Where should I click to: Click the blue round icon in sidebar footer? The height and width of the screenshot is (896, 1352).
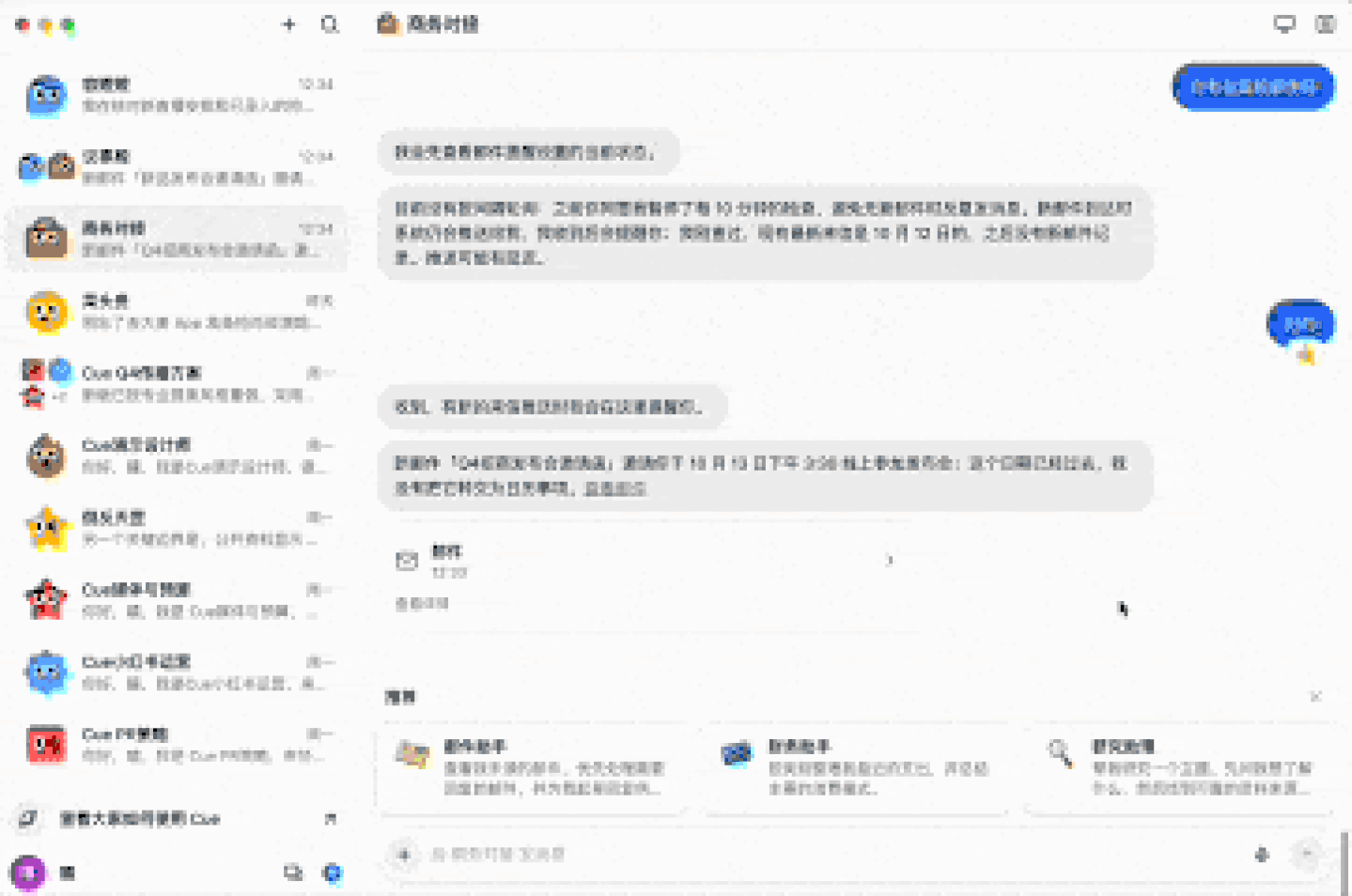[x=332, y=873]
